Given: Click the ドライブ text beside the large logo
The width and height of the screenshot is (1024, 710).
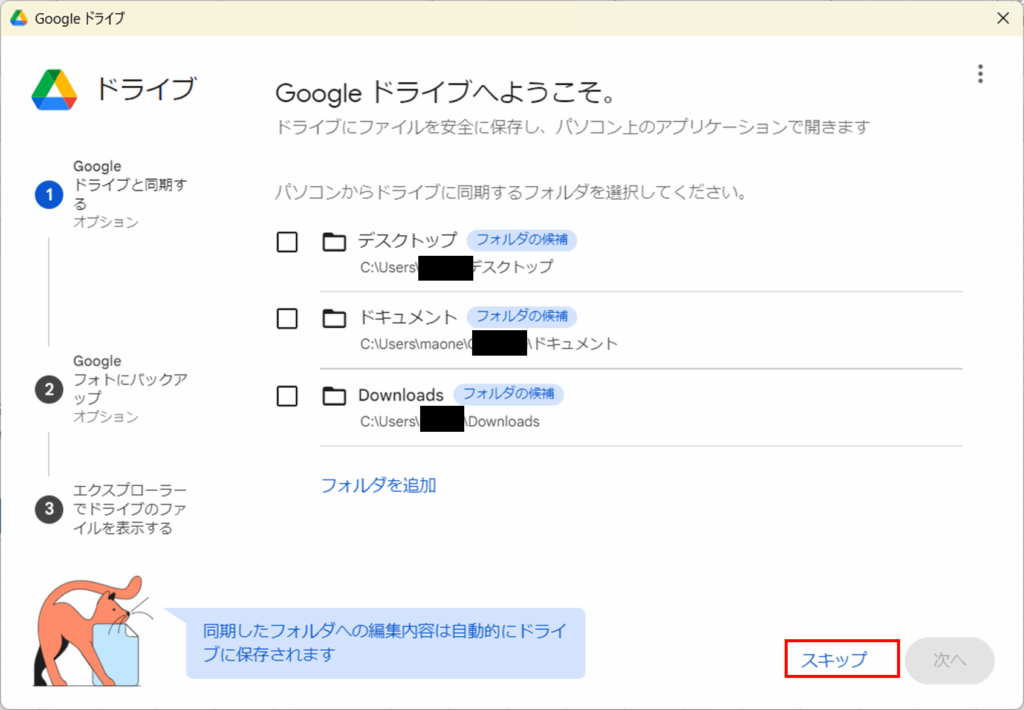Looking at the screenshot, I should pyautogui.click(x=146, y=89).
